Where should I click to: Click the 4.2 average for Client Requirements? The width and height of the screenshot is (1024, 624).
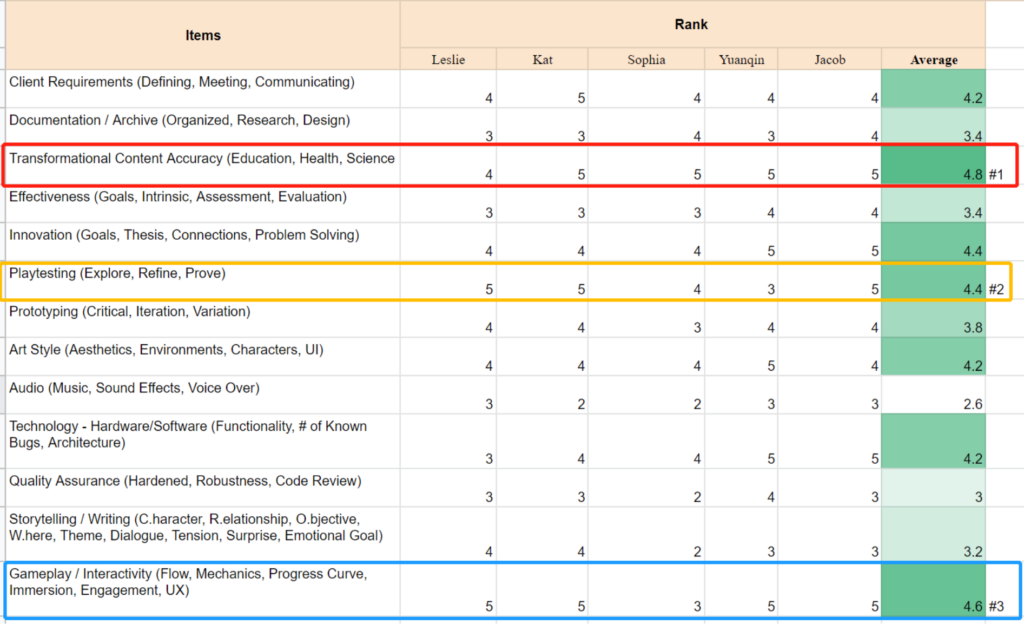(x=933, y=89)
